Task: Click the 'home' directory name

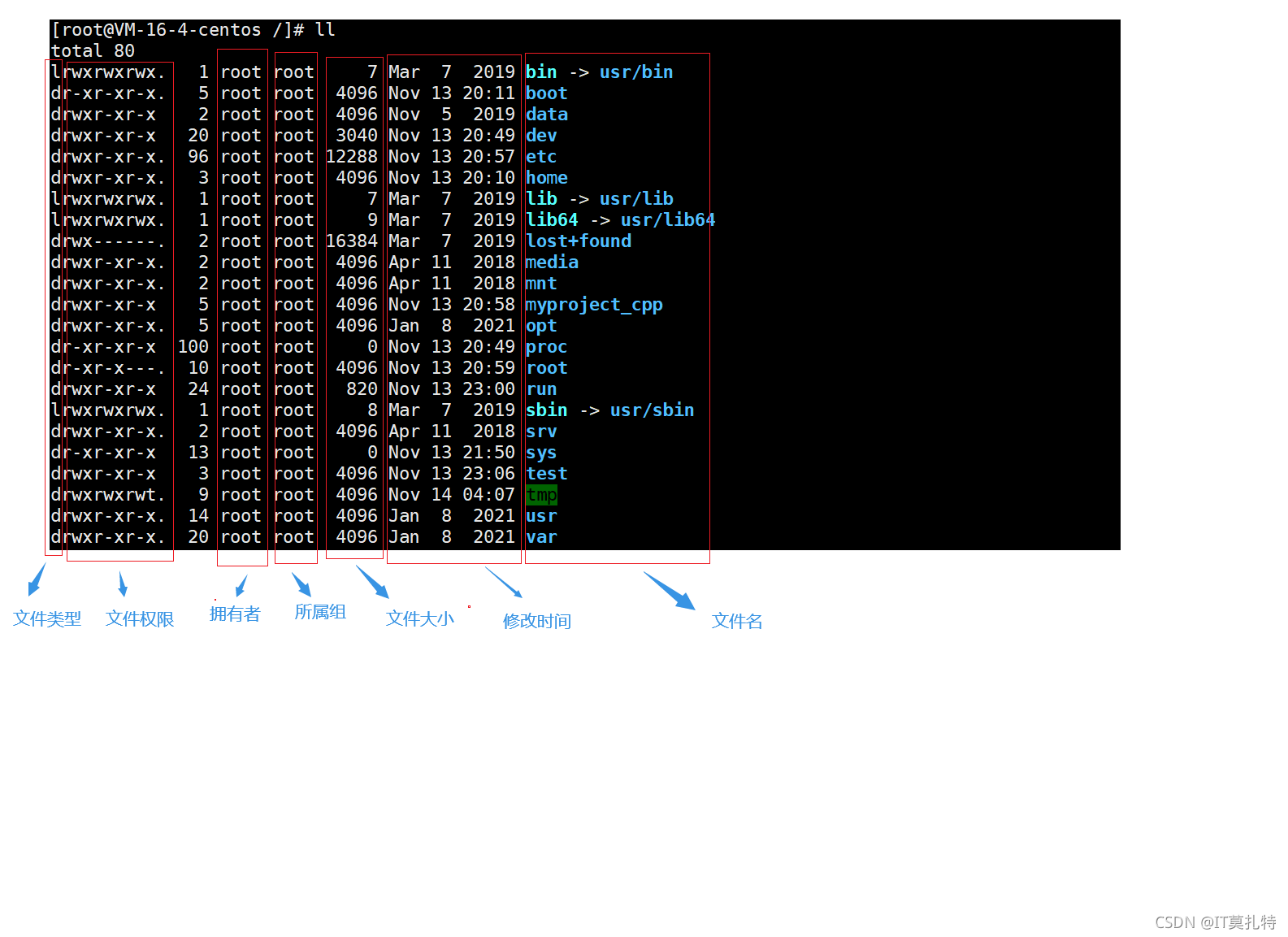Action: click(x=546, y=178)
